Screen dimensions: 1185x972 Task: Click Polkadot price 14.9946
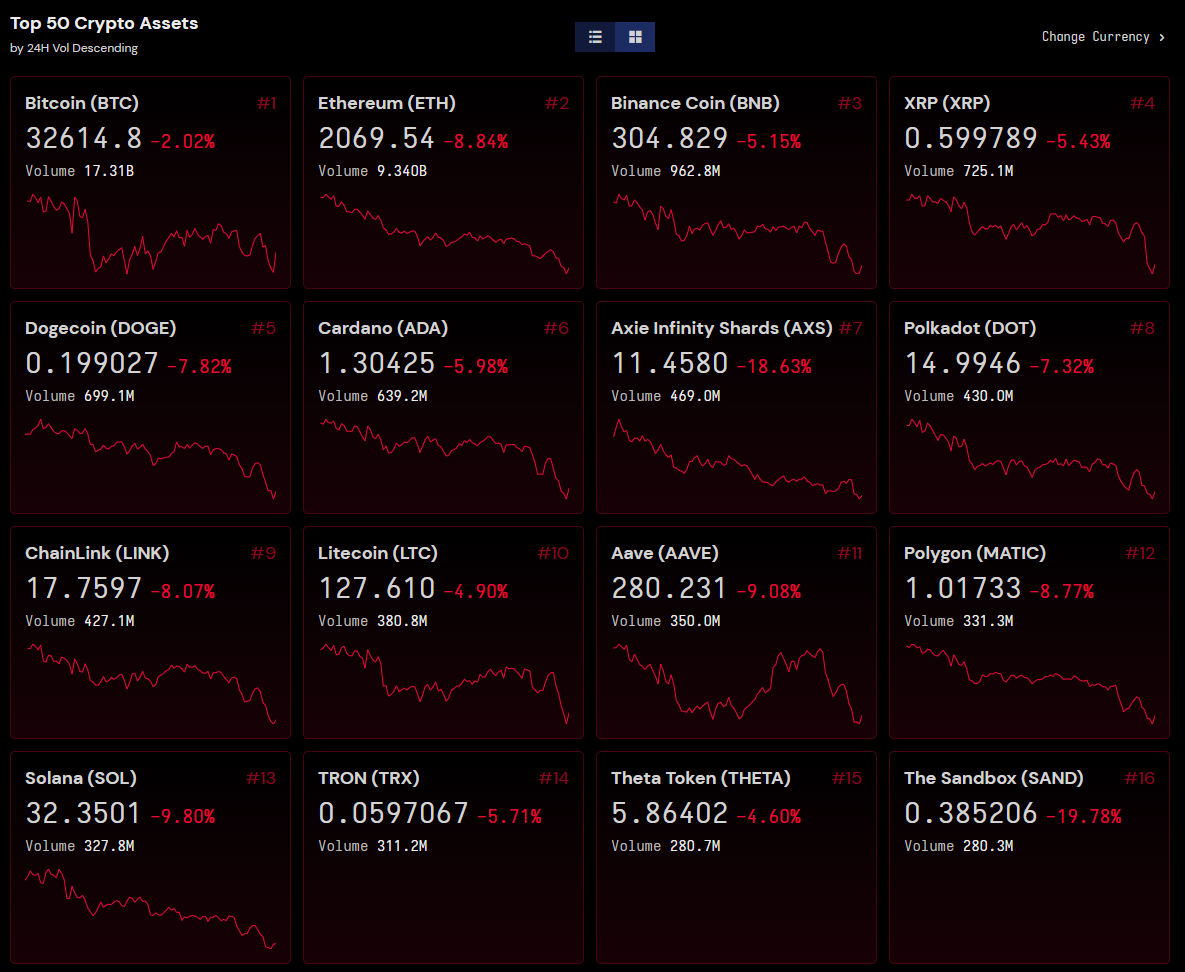coord(963,364)
